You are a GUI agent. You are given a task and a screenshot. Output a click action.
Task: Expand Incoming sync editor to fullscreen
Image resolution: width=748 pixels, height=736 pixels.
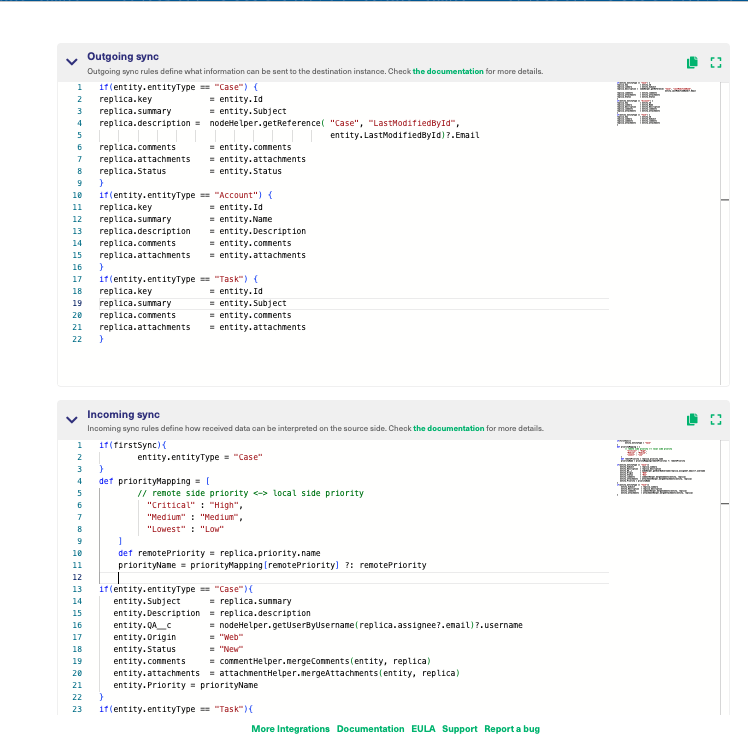716,419
